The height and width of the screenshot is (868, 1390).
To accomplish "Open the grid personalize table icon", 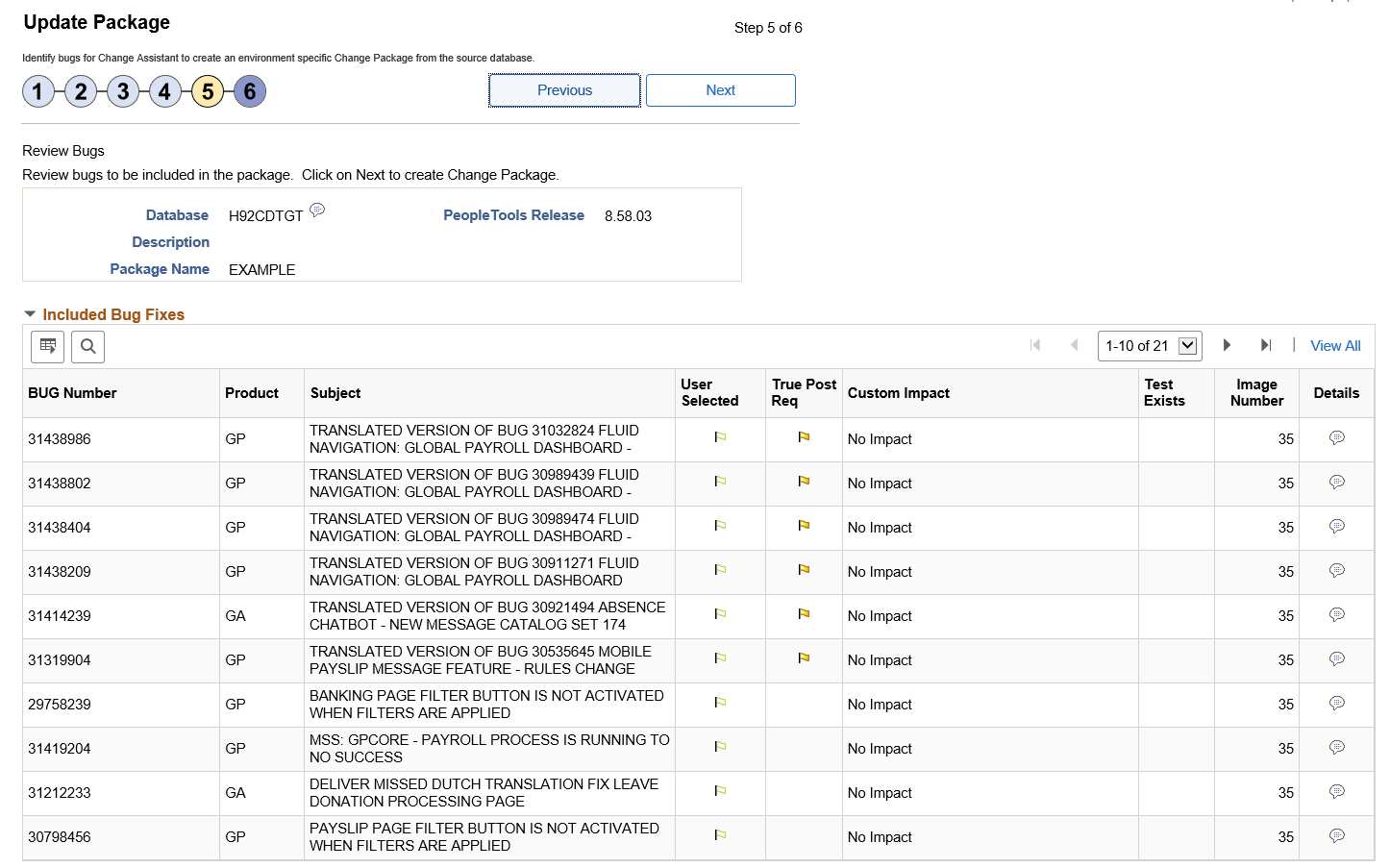I will click(47, 346).
